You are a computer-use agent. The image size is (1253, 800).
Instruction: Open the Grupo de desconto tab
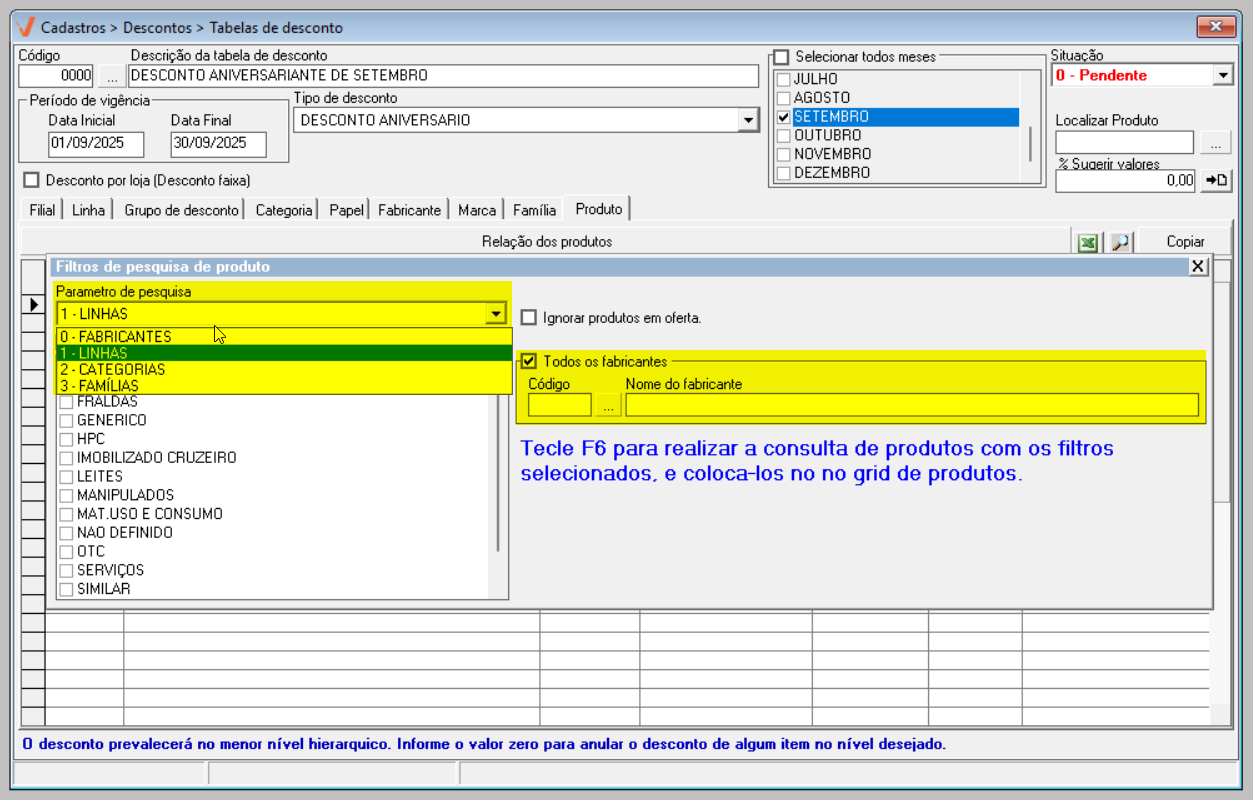click(181, 210)
